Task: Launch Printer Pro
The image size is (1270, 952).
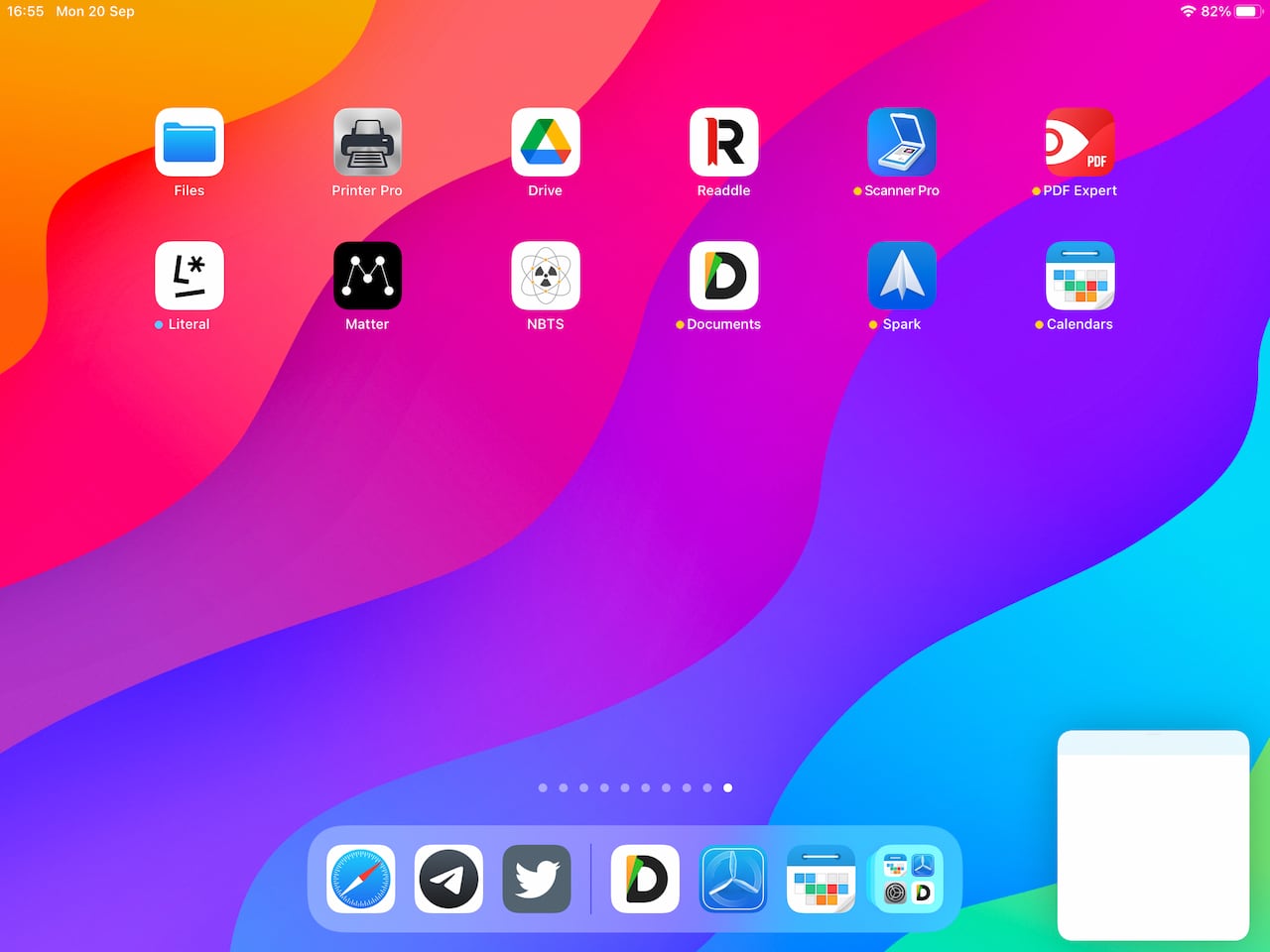Action: (367, 142)
